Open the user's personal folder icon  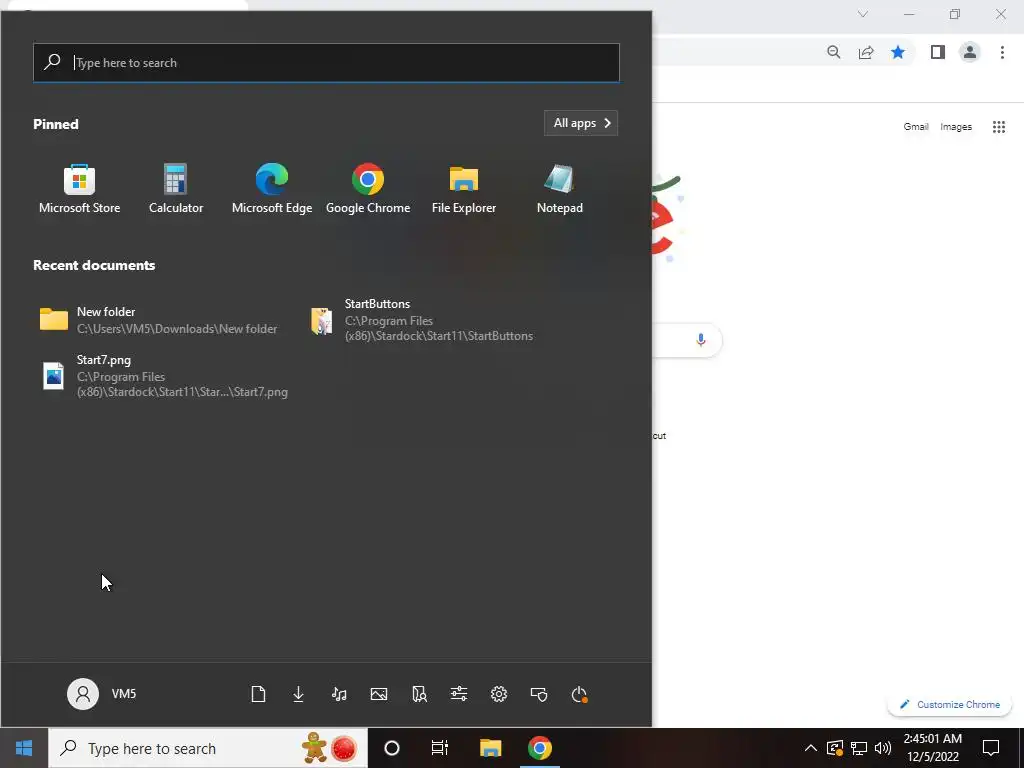[419, 694]
